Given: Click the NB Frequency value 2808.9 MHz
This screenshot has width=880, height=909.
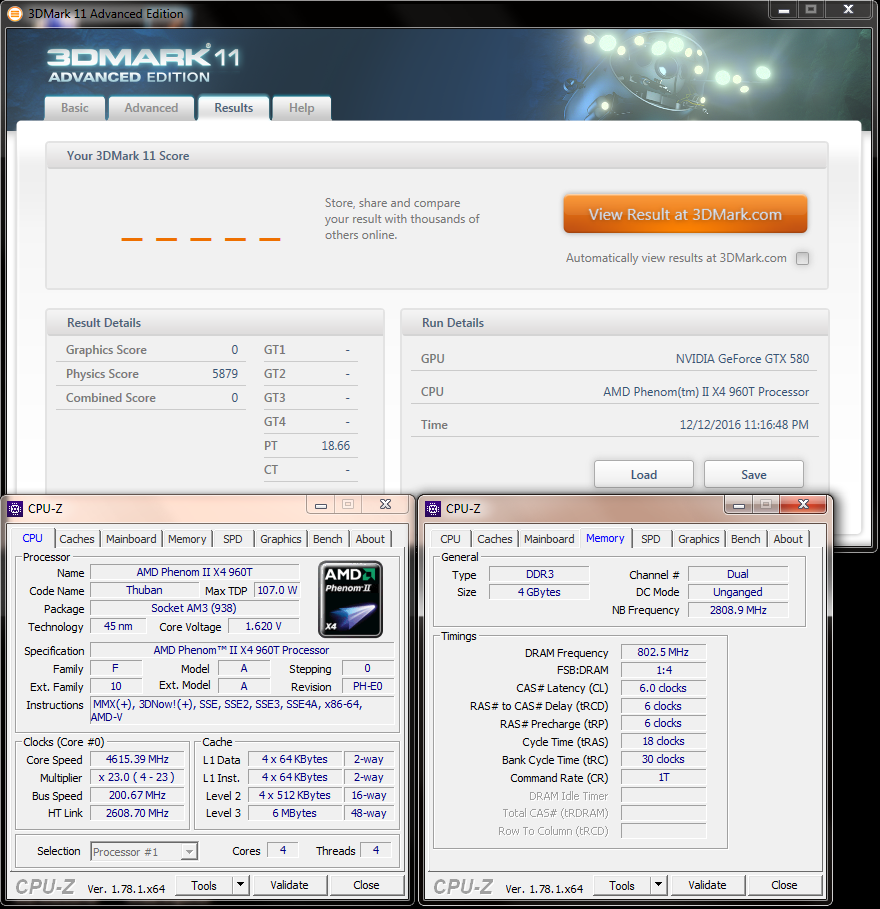Looking at the screenshot, I should pyautogui.click(x=738, y=610).
